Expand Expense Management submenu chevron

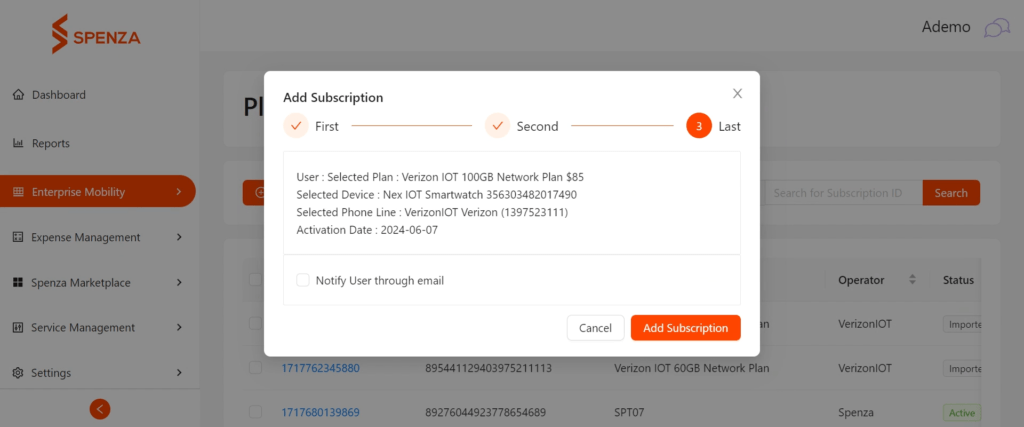pyautogui.click(x=179, y=237)
